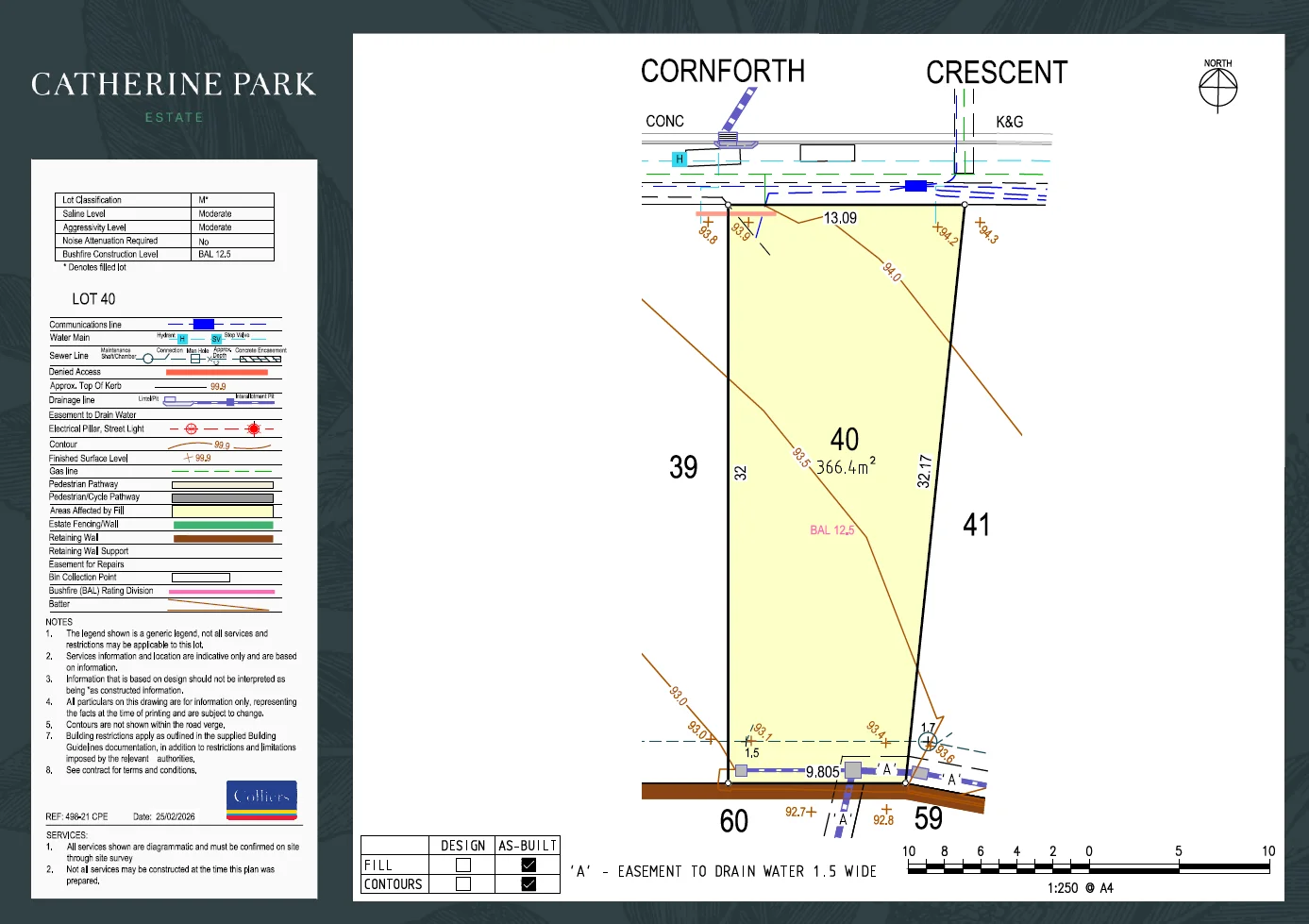Toggle the Fill Design checkbox
This screenshot has height=924, width=1309.
coord(463,865)
